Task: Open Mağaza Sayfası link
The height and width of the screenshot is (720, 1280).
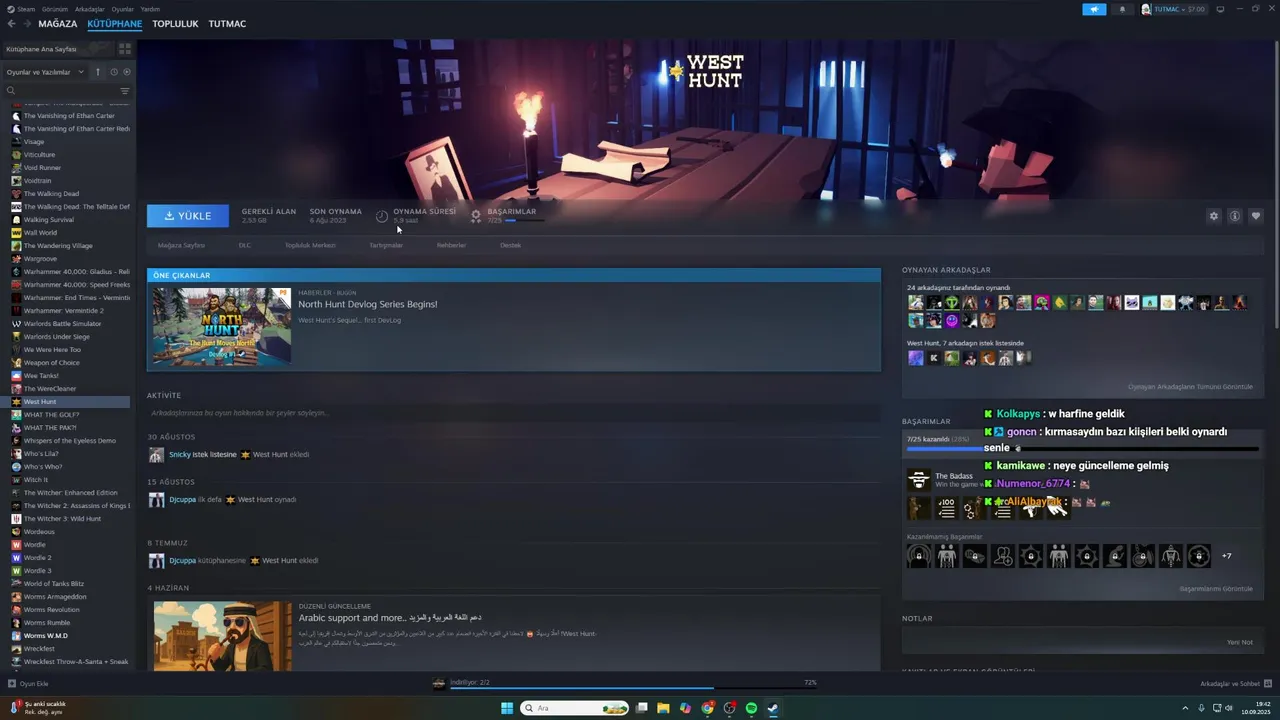Action: 181,245
